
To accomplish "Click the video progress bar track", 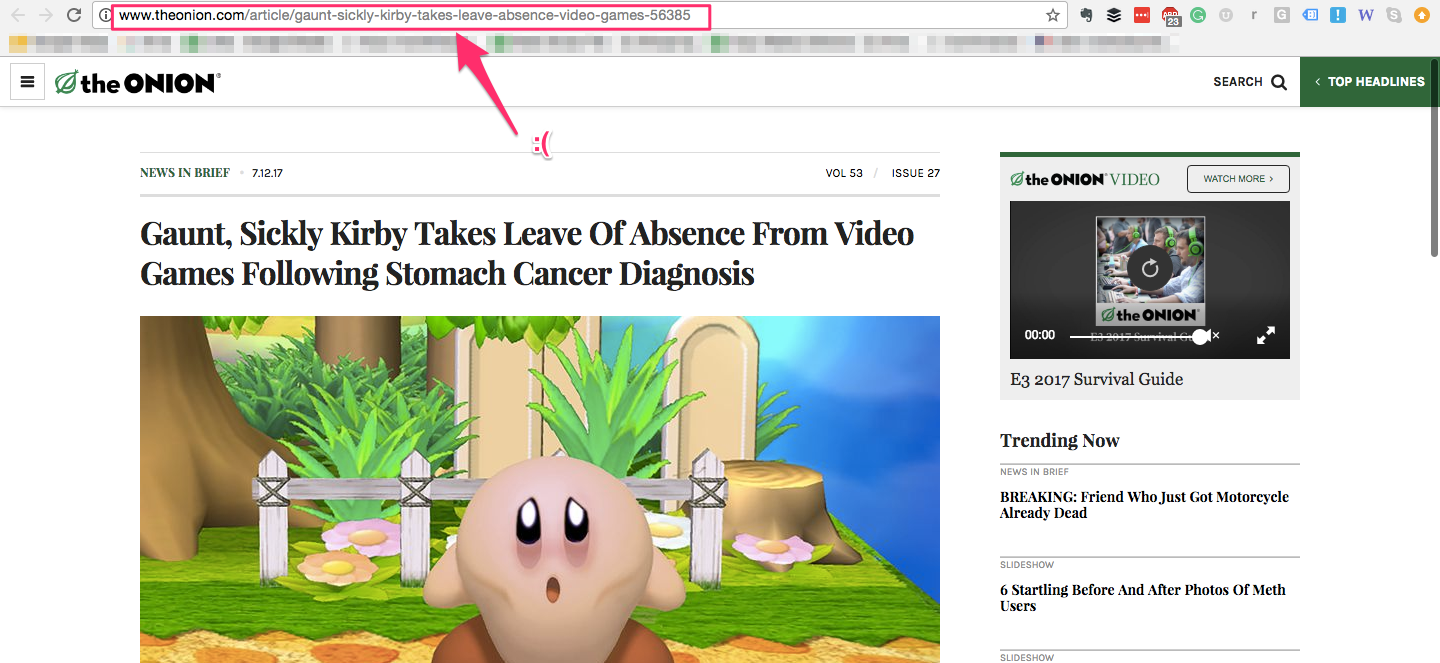I will (x=1135, y=337).
